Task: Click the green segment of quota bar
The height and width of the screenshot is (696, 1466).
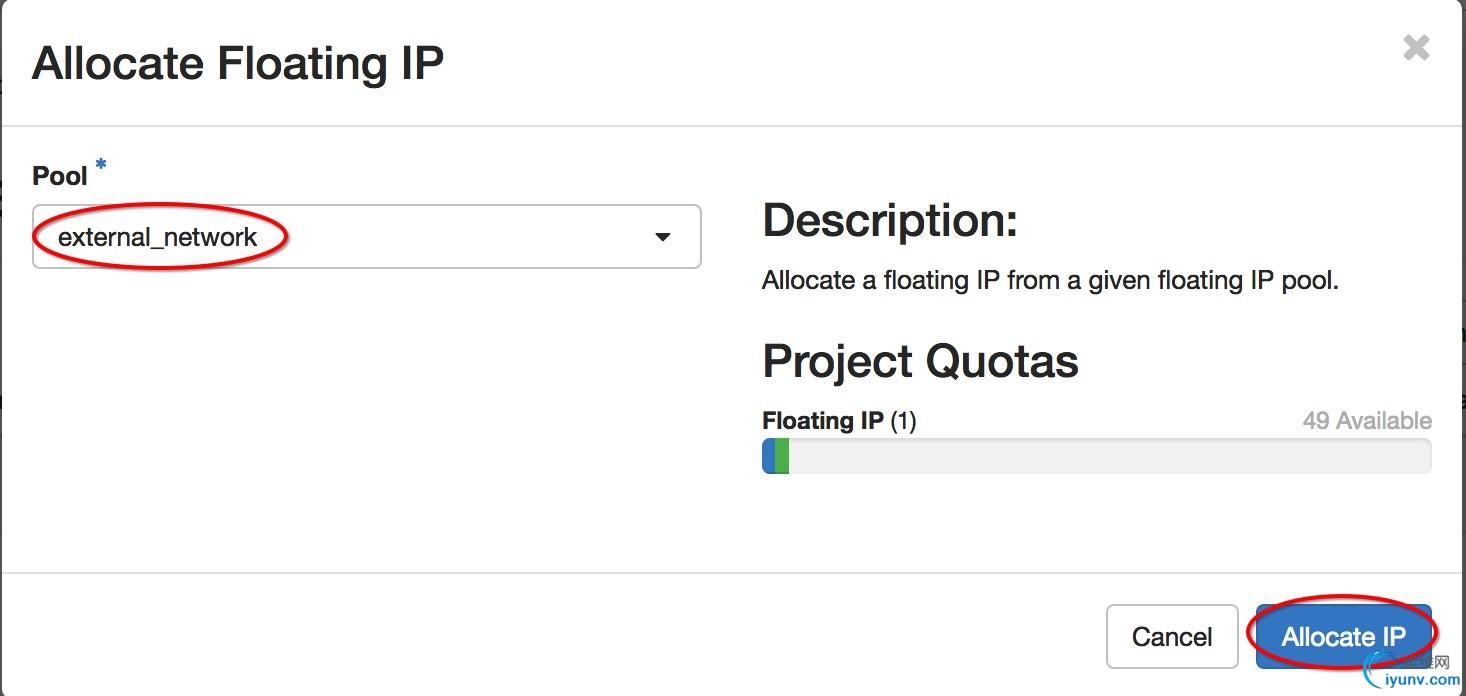Action: tap(782, 456)
